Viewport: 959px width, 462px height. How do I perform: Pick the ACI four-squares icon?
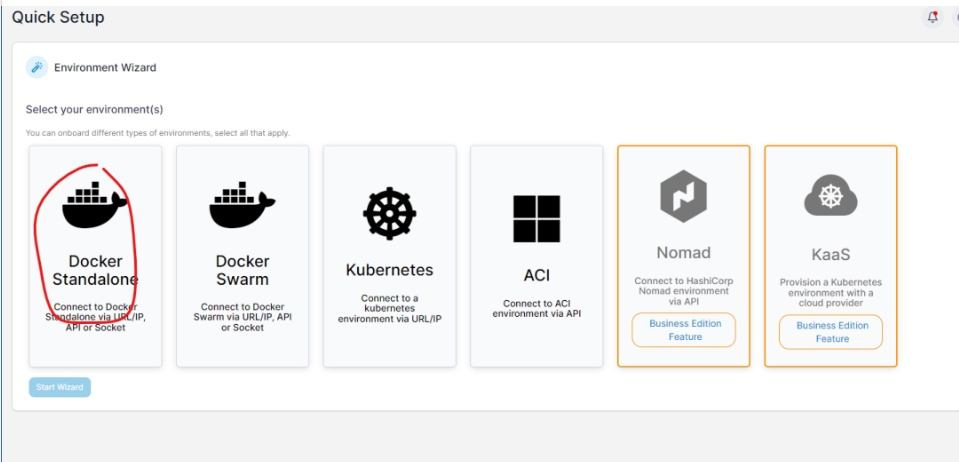coord(536,218)
